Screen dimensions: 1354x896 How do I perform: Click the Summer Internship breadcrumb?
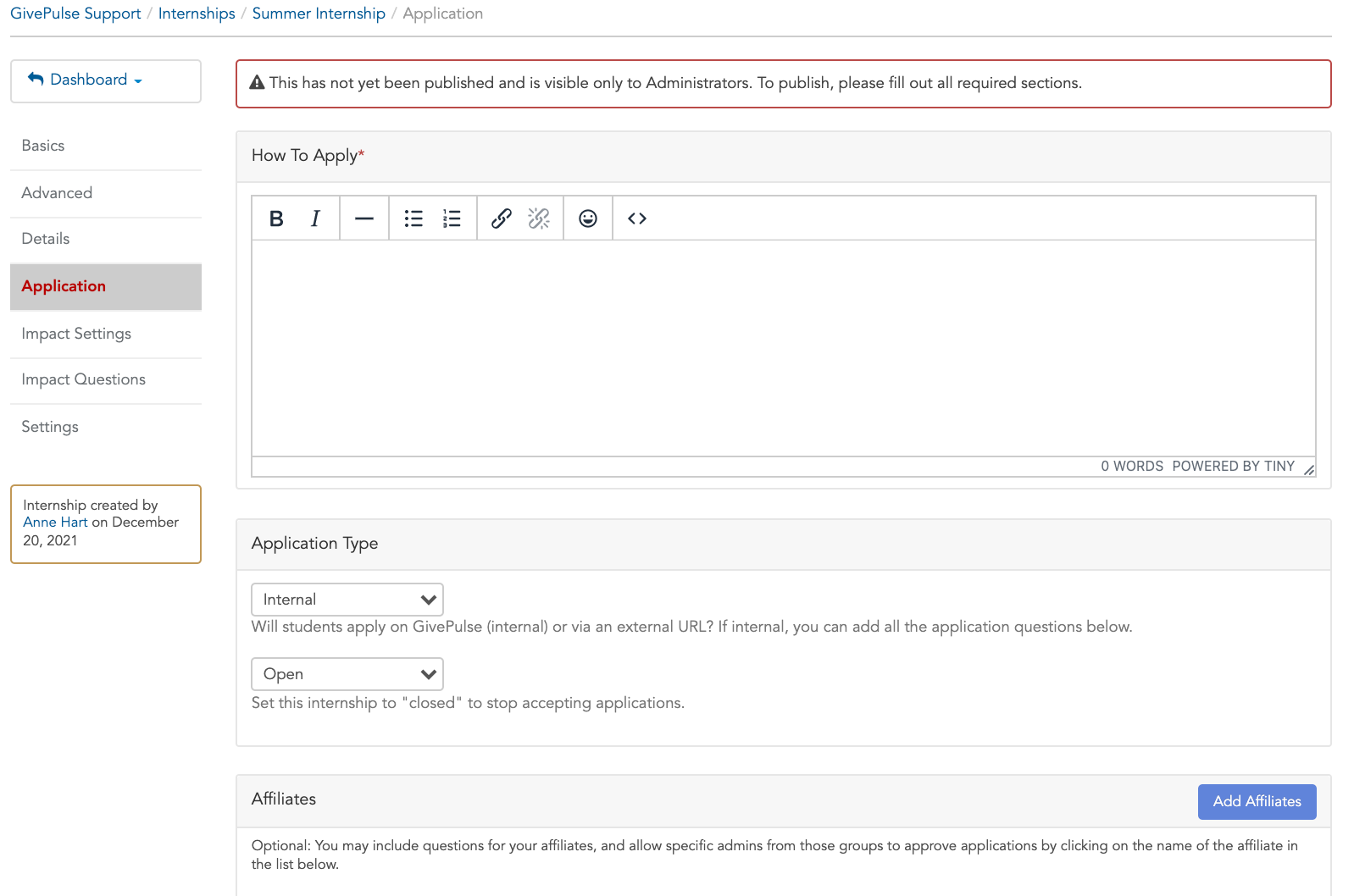(319, 14)
